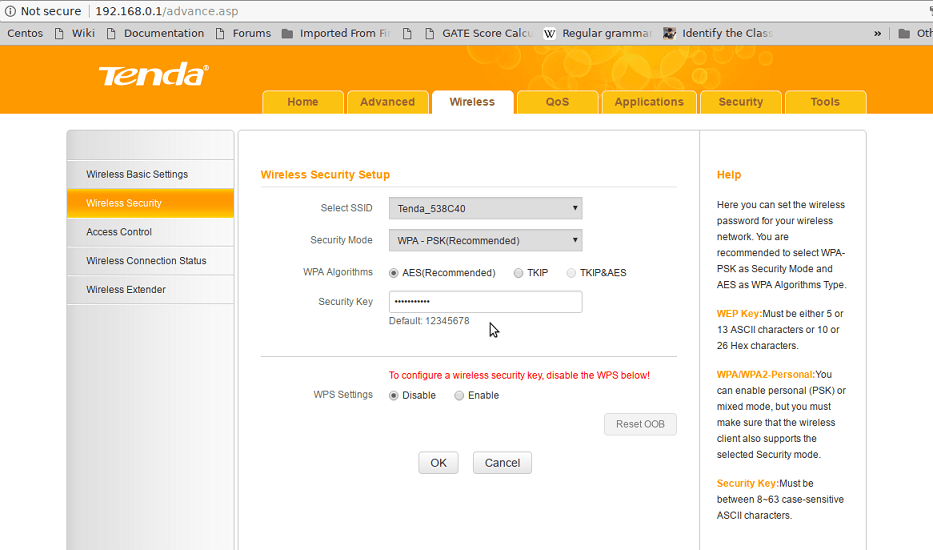Switch to the Advanced tab

click(387, 102)
